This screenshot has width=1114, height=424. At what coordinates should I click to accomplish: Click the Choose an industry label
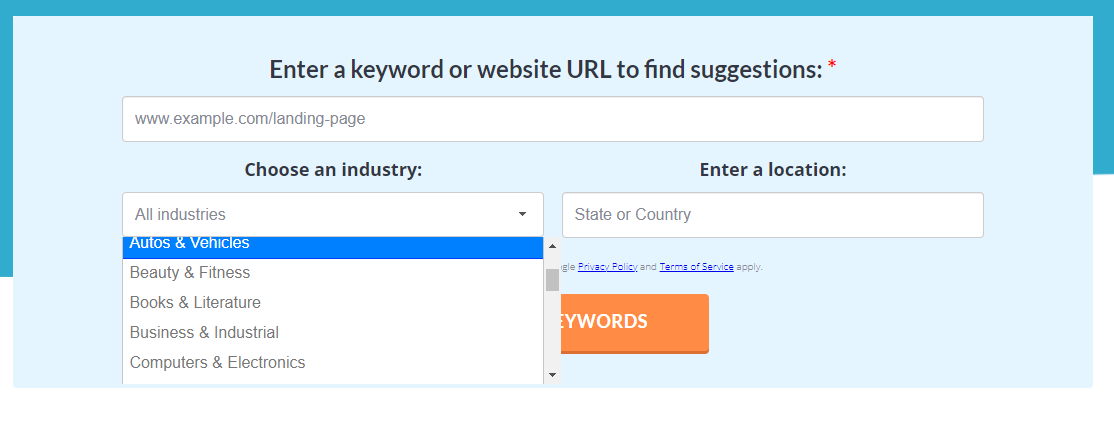(333, 170)
